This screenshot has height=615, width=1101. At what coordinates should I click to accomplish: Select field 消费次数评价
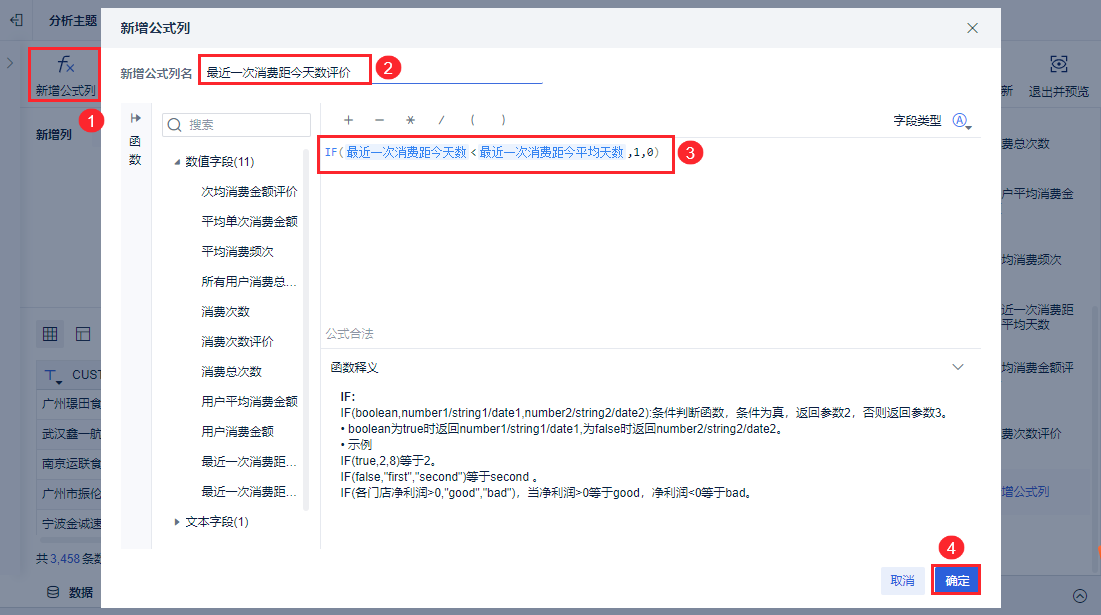tap(237, 342)
